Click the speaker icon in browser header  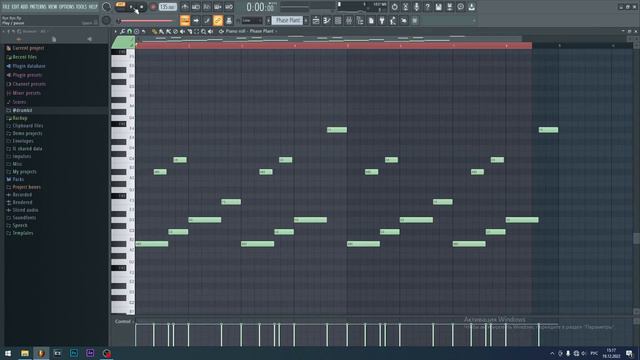89,39
